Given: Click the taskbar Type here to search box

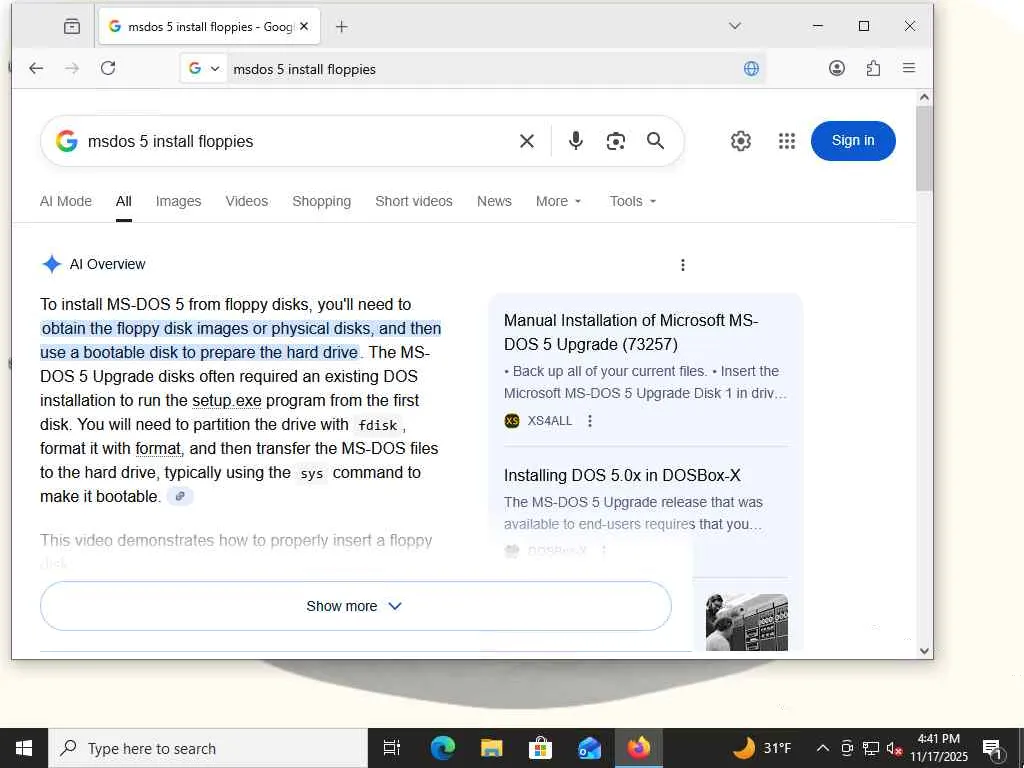Looking at the screenshot, I should pos(208,748).
